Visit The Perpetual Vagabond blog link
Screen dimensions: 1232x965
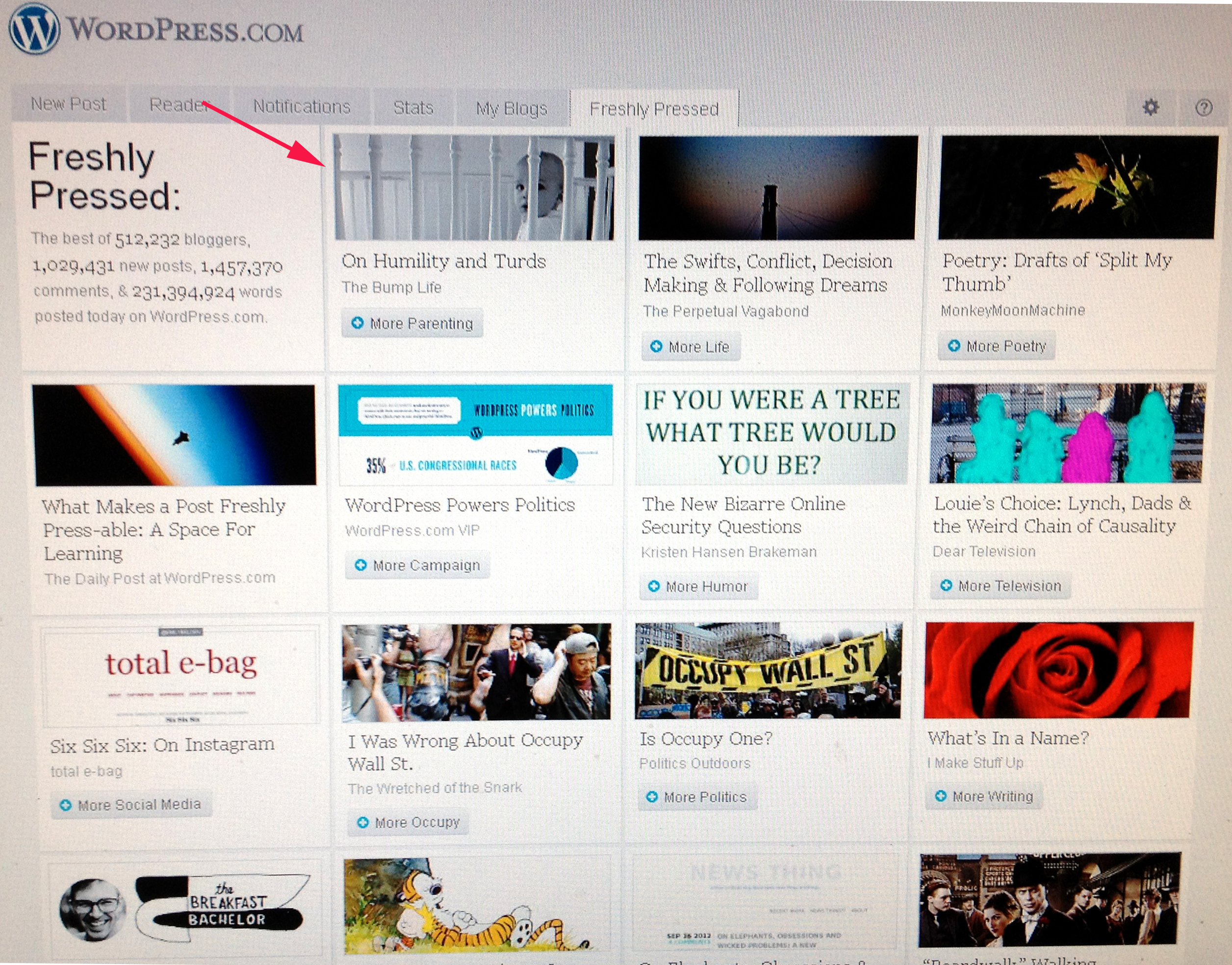tap(726, 311)
